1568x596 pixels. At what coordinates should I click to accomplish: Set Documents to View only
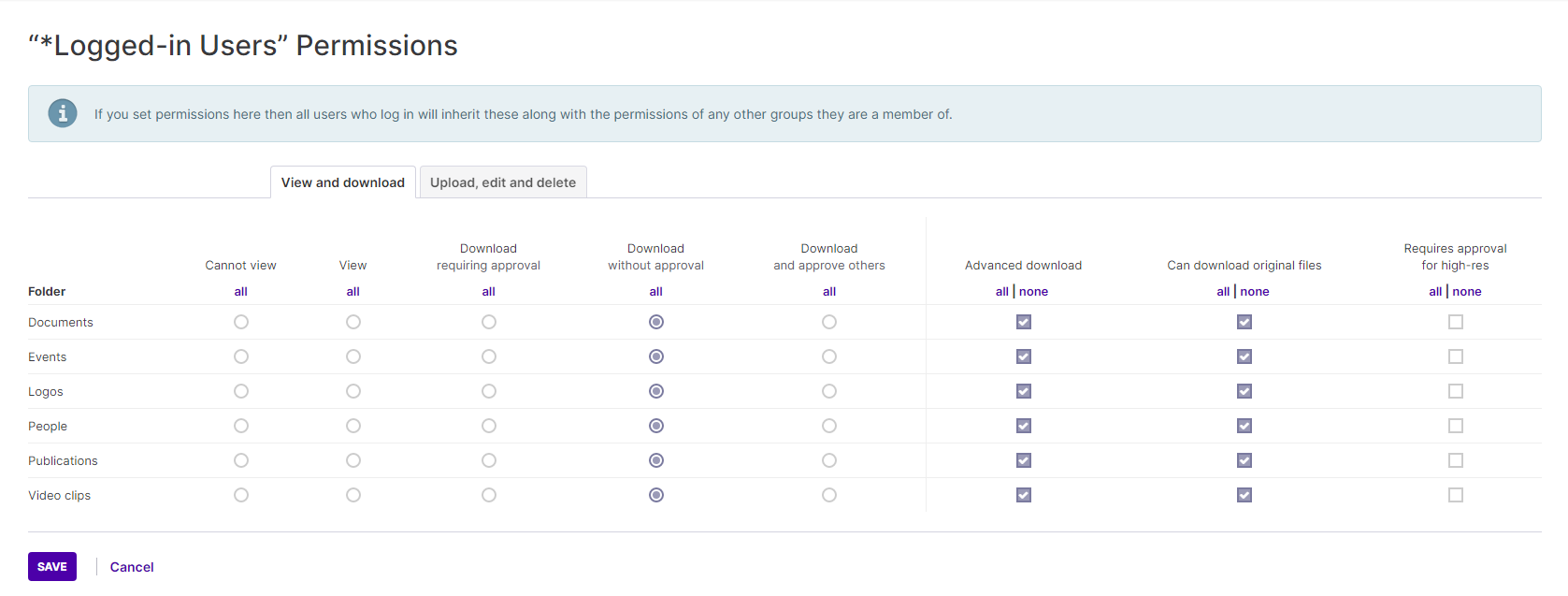(x=353, y=322)
